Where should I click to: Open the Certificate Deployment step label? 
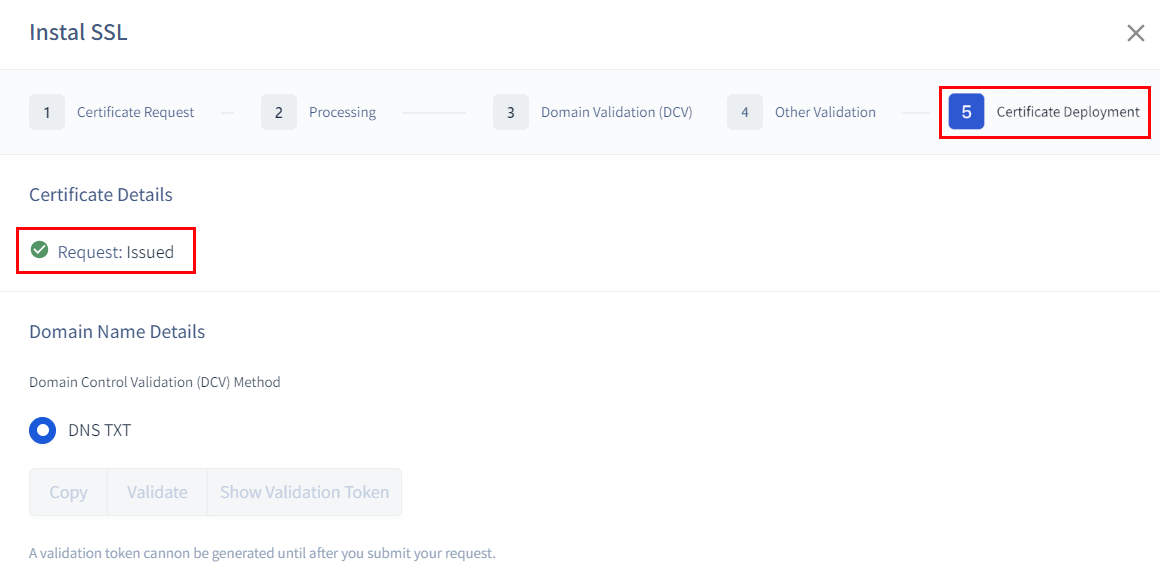tap(1067, 112)
